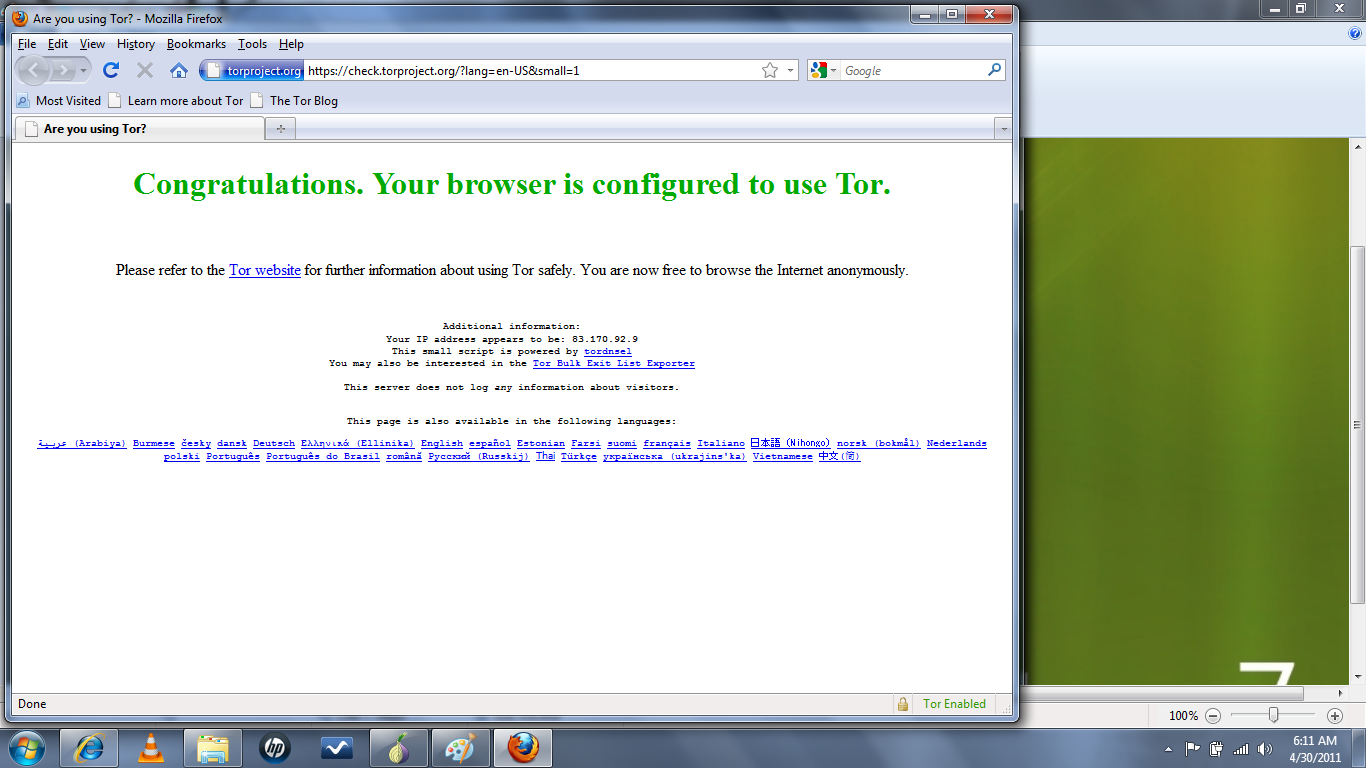Open the list all tabs chevron
This screenshot has height=768, width=1366.
pyautogui.click(x=1004, y=128)
